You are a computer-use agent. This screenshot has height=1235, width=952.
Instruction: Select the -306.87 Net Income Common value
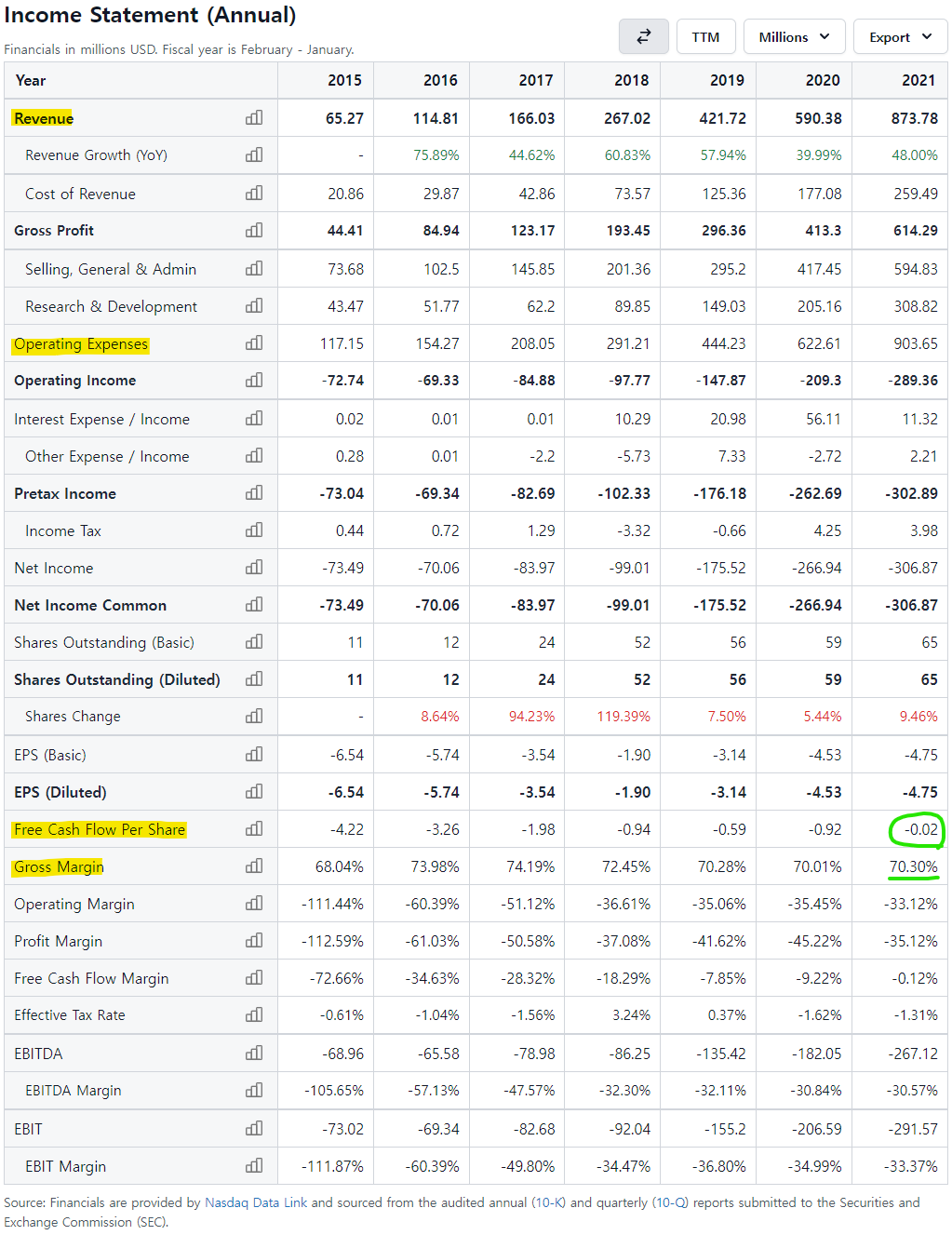[x=912, y=605]
